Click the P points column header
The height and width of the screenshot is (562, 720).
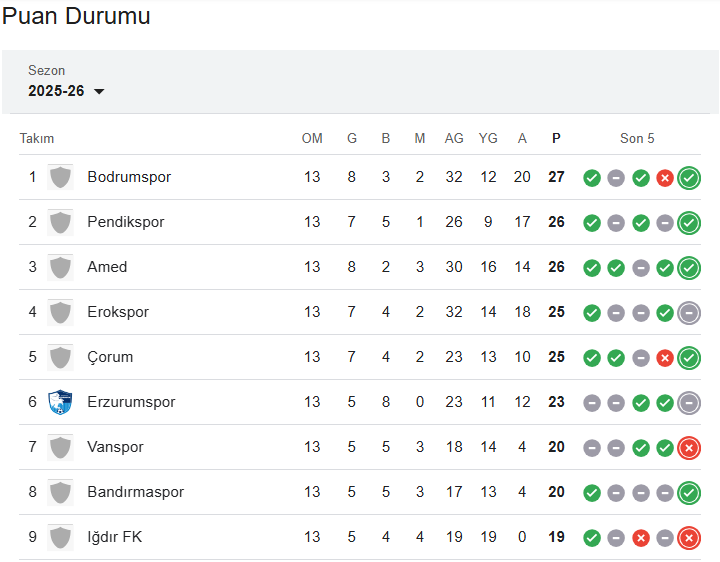click(556, 138)
